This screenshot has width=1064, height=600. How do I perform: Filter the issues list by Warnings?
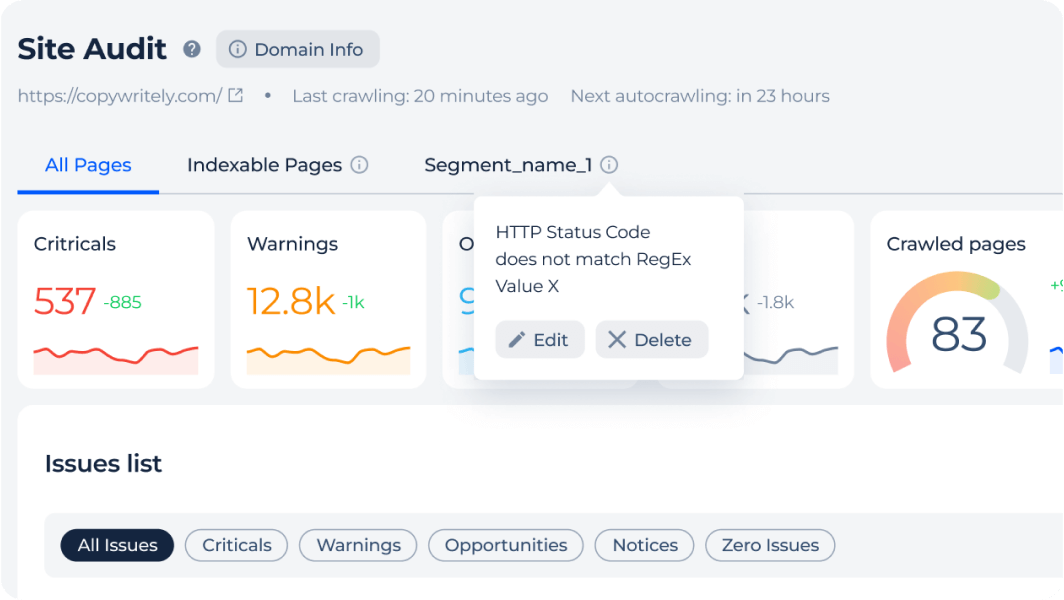coord(358,545)
